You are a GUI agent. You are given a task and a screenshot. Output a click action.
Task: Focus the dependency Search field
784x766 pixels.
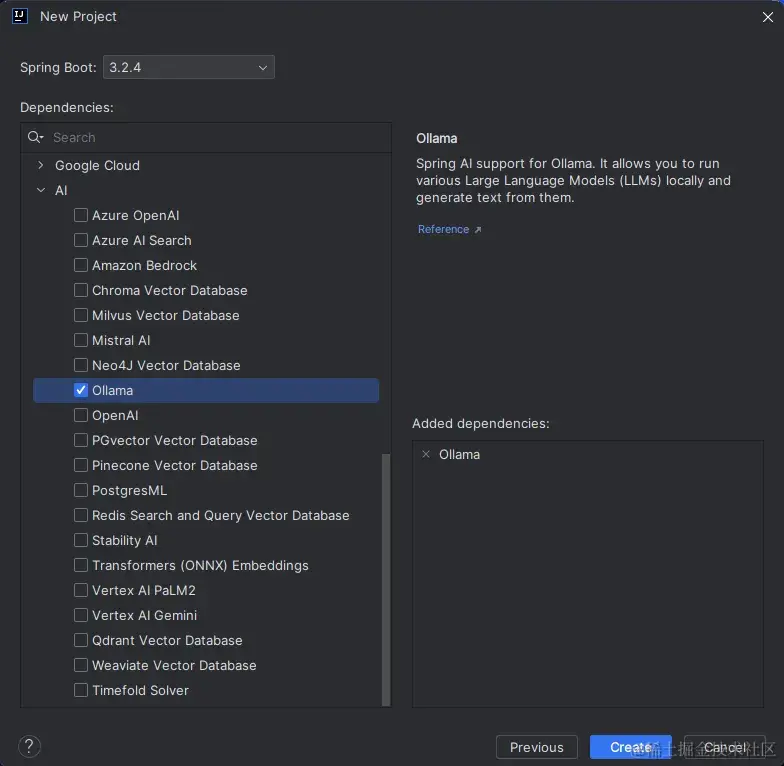[x=215, y=137]
